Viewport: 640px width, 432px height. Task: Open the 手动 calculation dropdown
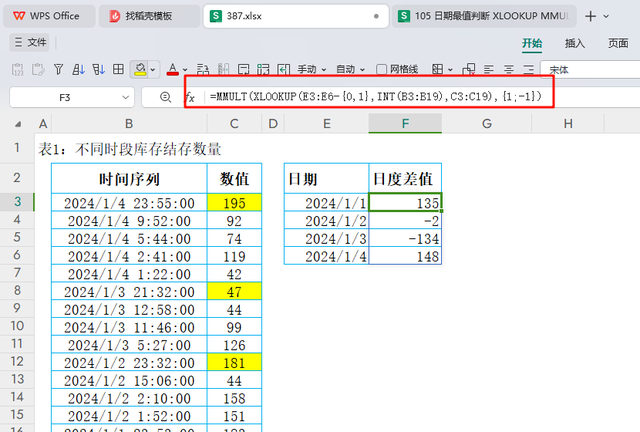click(312, 70)
